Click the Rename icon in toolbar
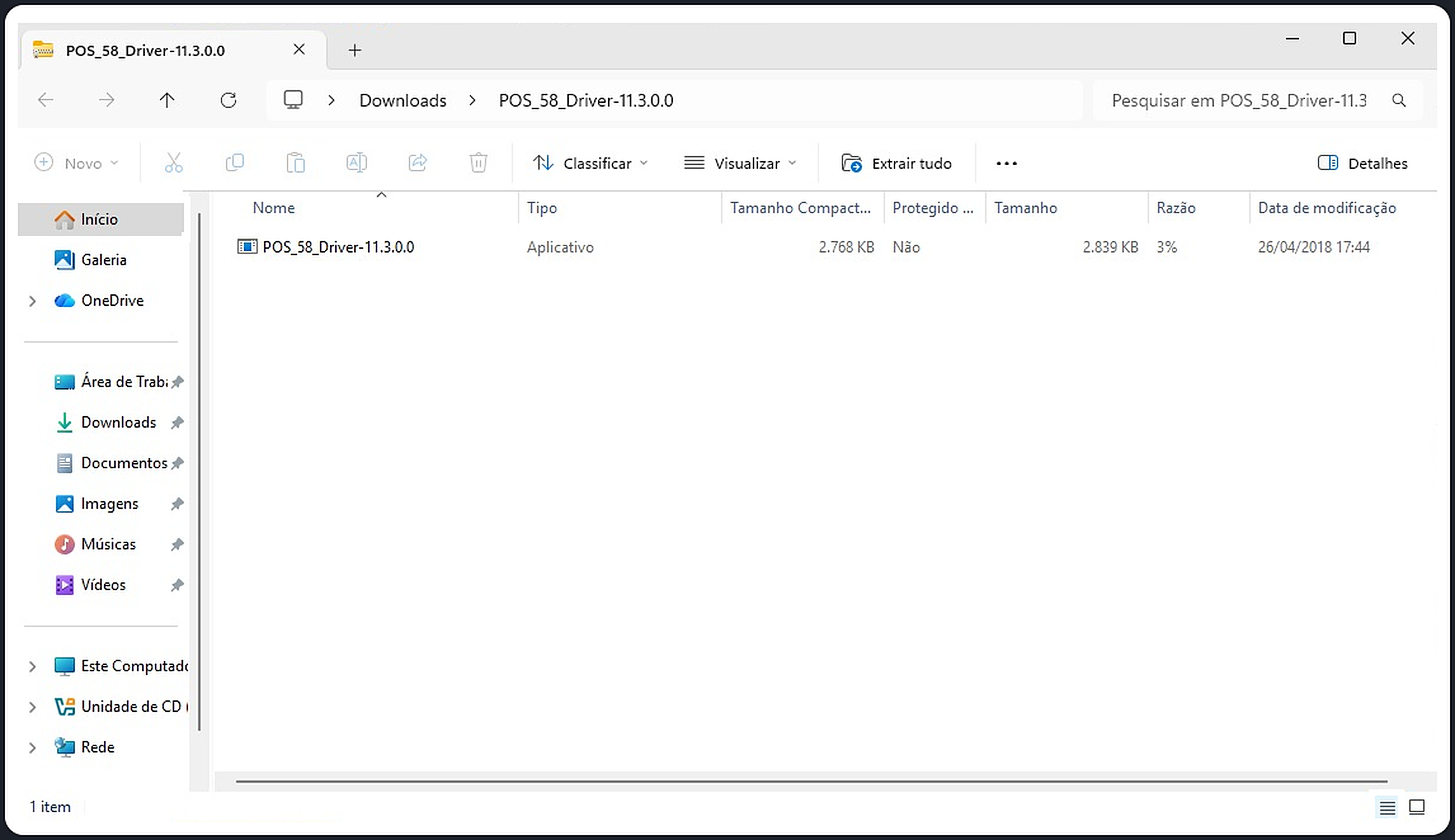1455x840 pixels. coord(356,163)
